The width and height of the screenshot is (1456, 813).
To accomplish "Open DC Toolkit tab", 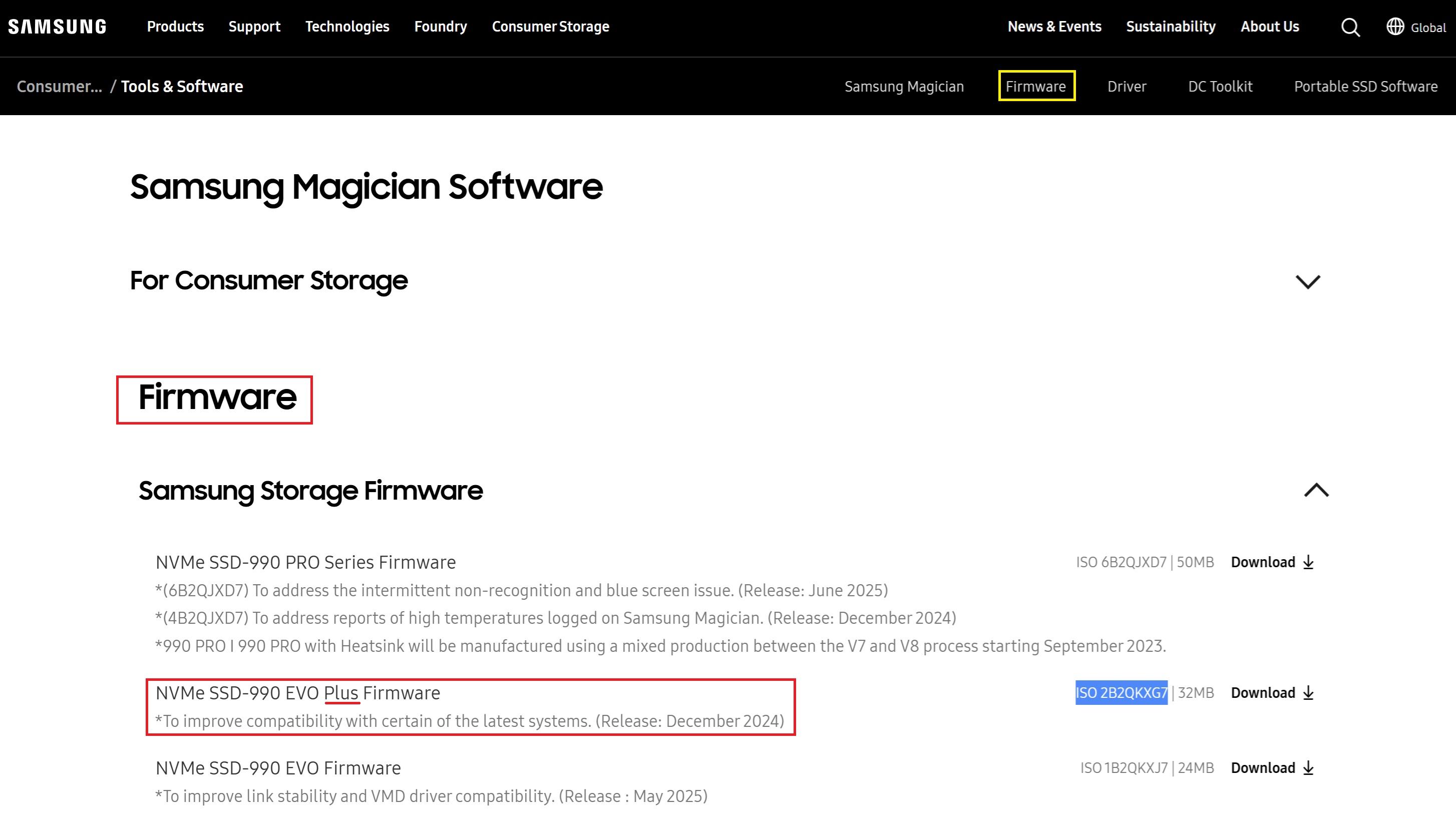I will pos(1220,87).
